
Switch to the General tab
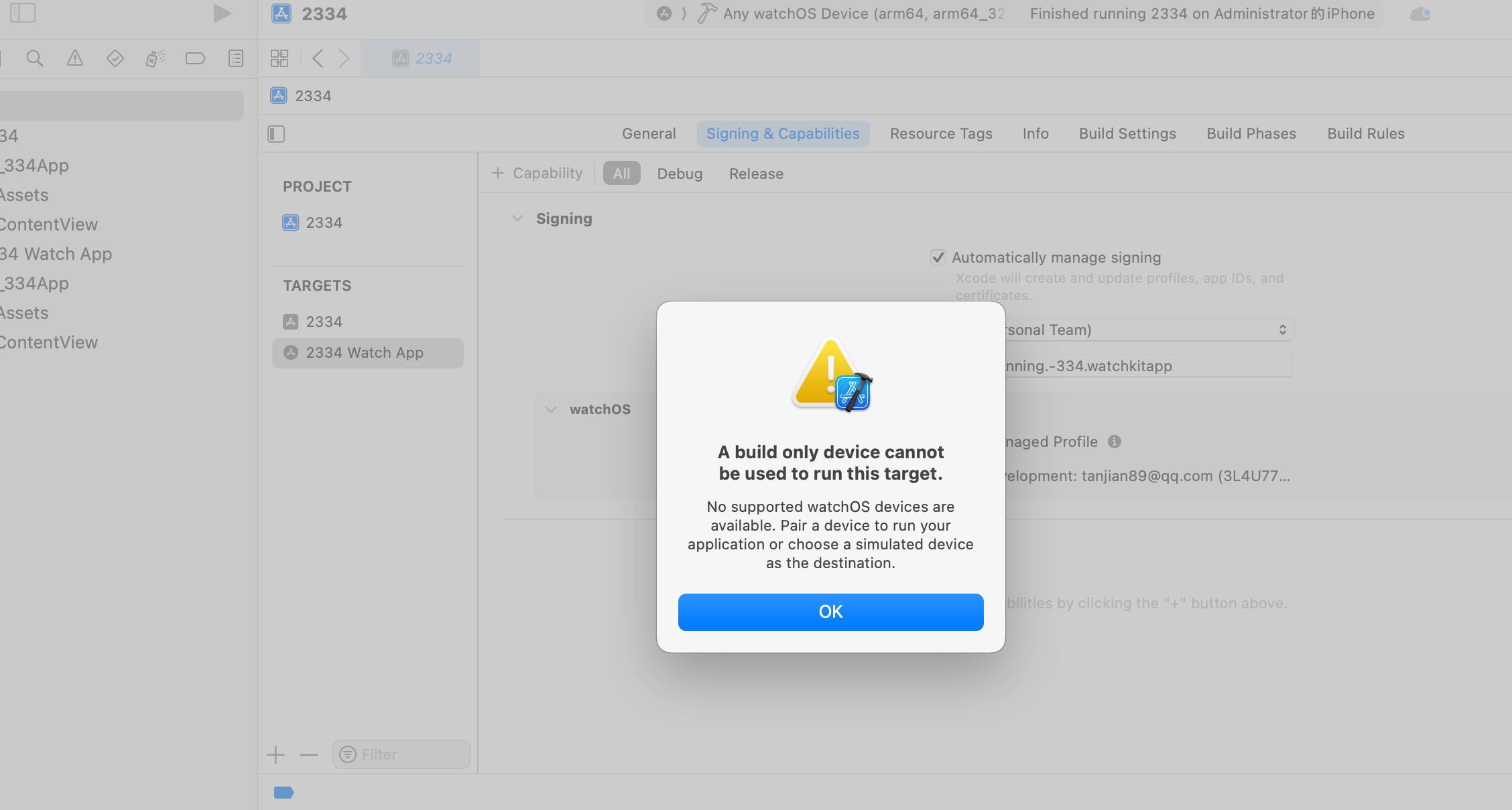pyautogui.click(x=649, y=134)
